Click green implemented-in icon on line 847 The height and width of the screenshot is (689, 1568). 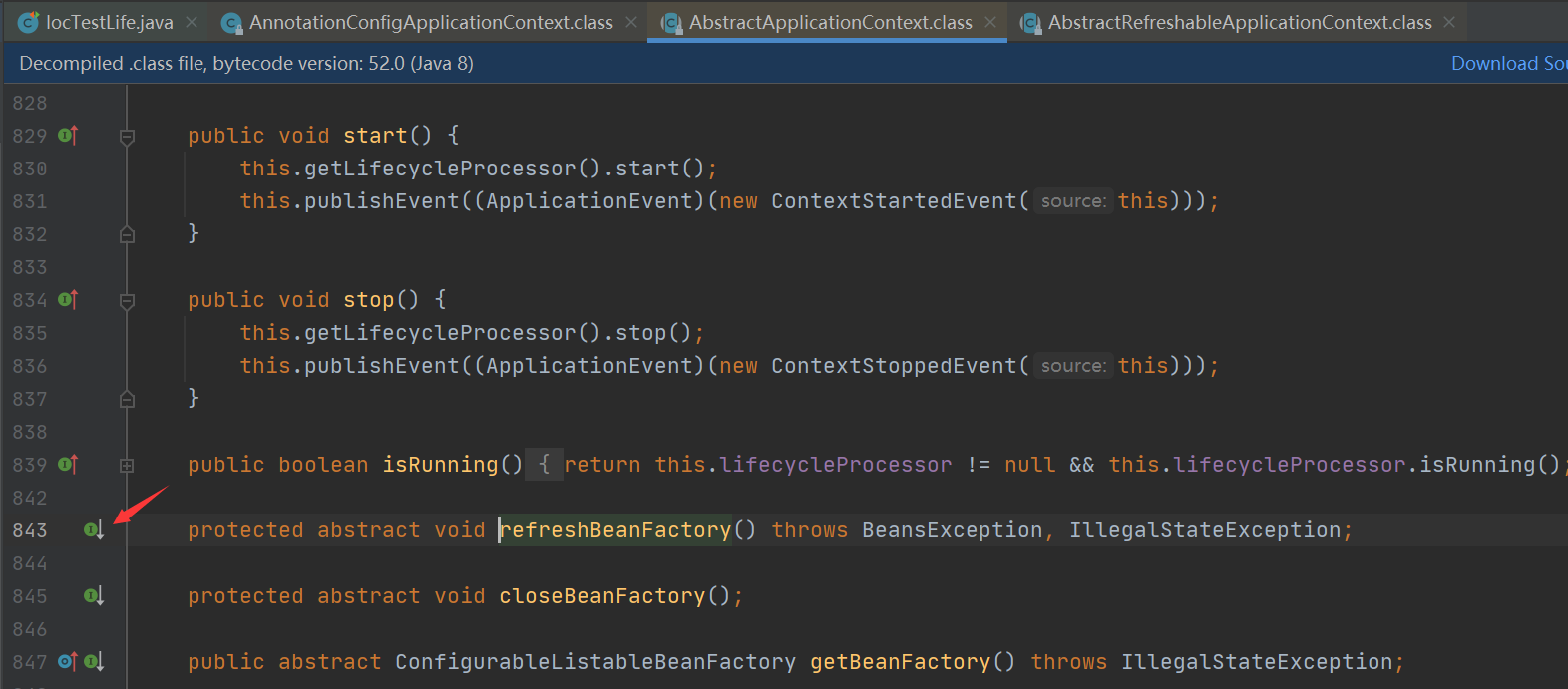[x=94, y=661]
